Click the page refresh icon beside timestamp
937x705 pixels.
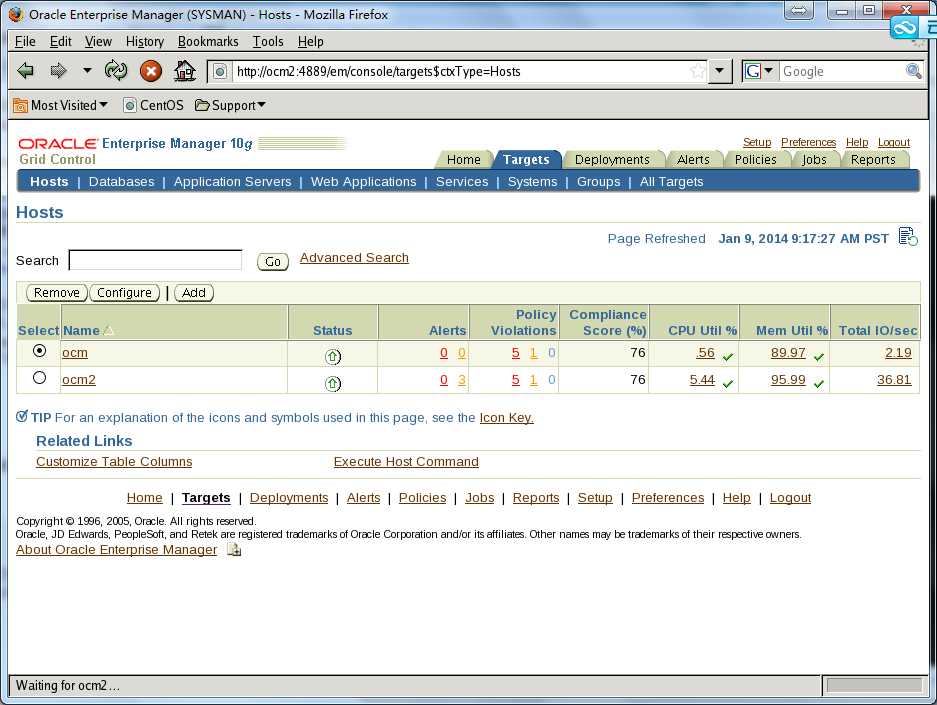click(908, 237)
